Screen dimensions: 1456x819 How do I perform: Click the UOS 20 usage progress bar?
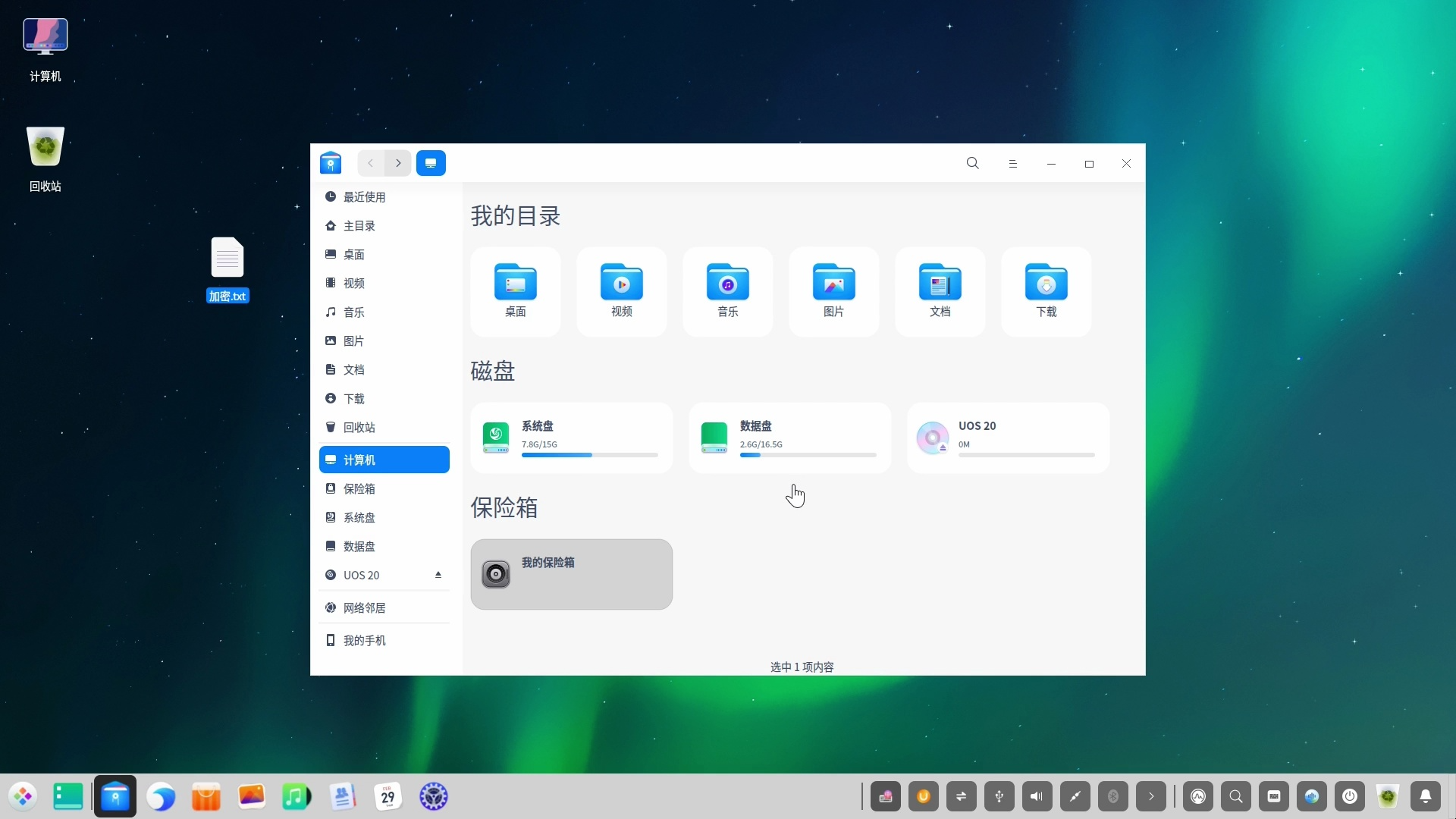pyautogui.click(x=1027, y=455)
